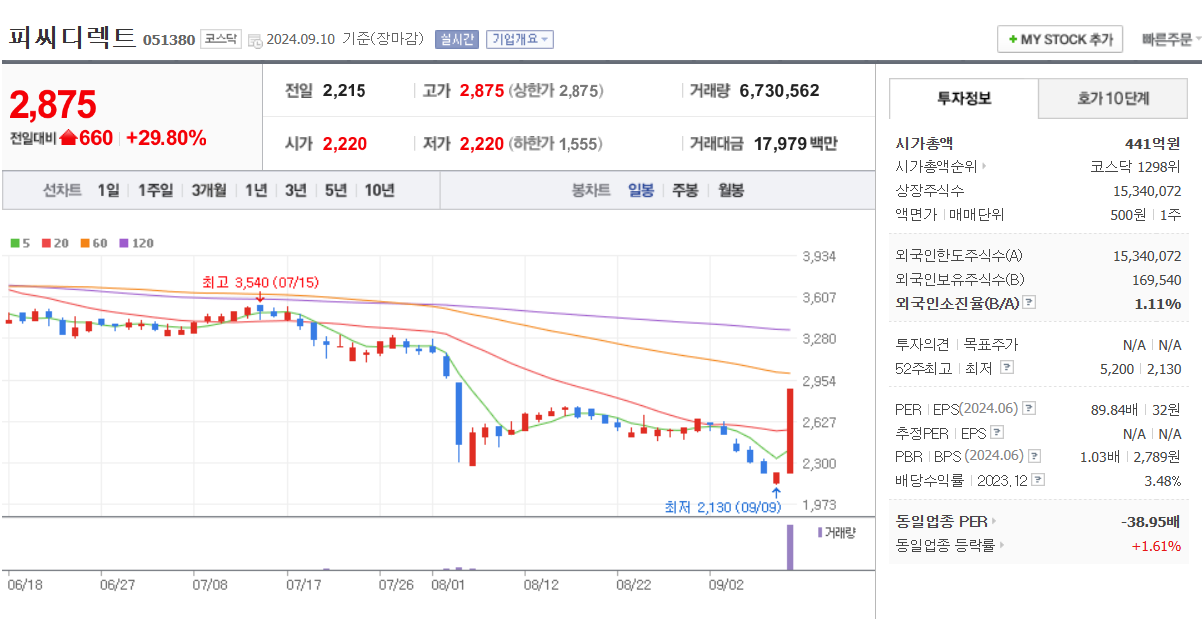Click the 코스닥 market badge
The image size is (1204, 619).
(x=220, y=39)
